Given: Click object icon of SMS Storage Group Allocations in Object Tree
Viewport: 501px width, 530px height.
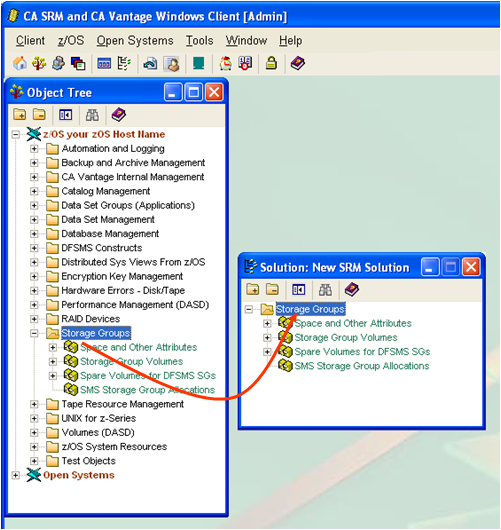Looking at the screenshot, I should (x=71, y=389).
